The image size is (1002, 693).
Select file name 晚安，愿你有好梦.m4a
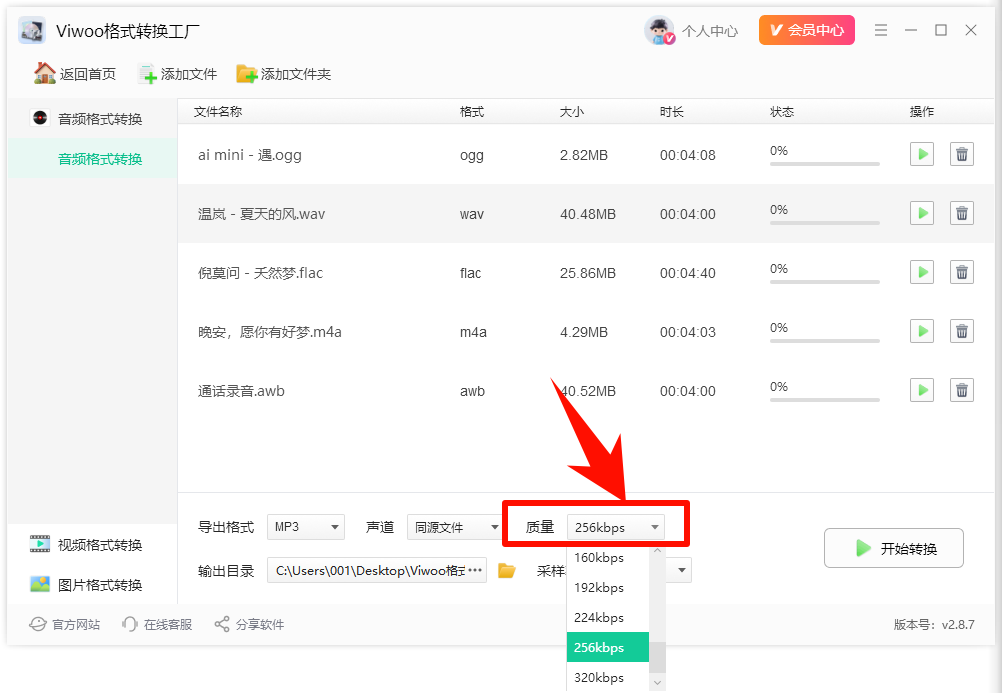[270, 332]
